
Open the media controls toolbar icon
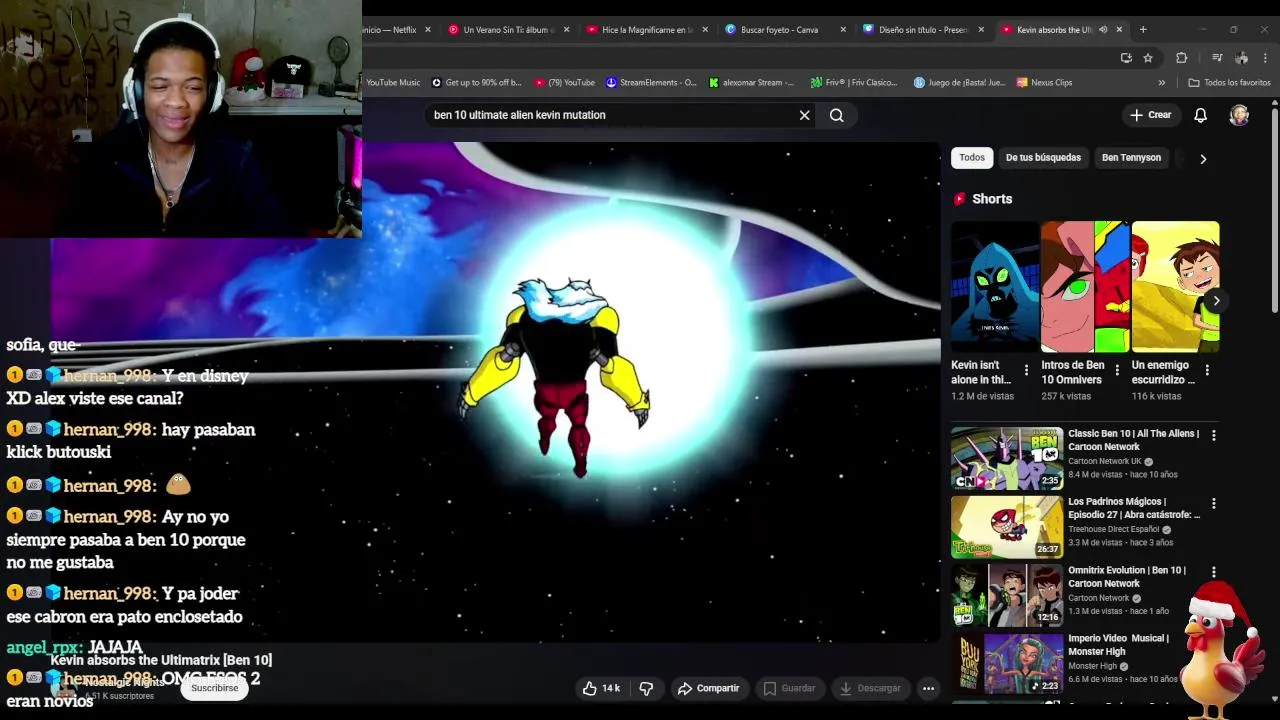(x=1217, y=58)
